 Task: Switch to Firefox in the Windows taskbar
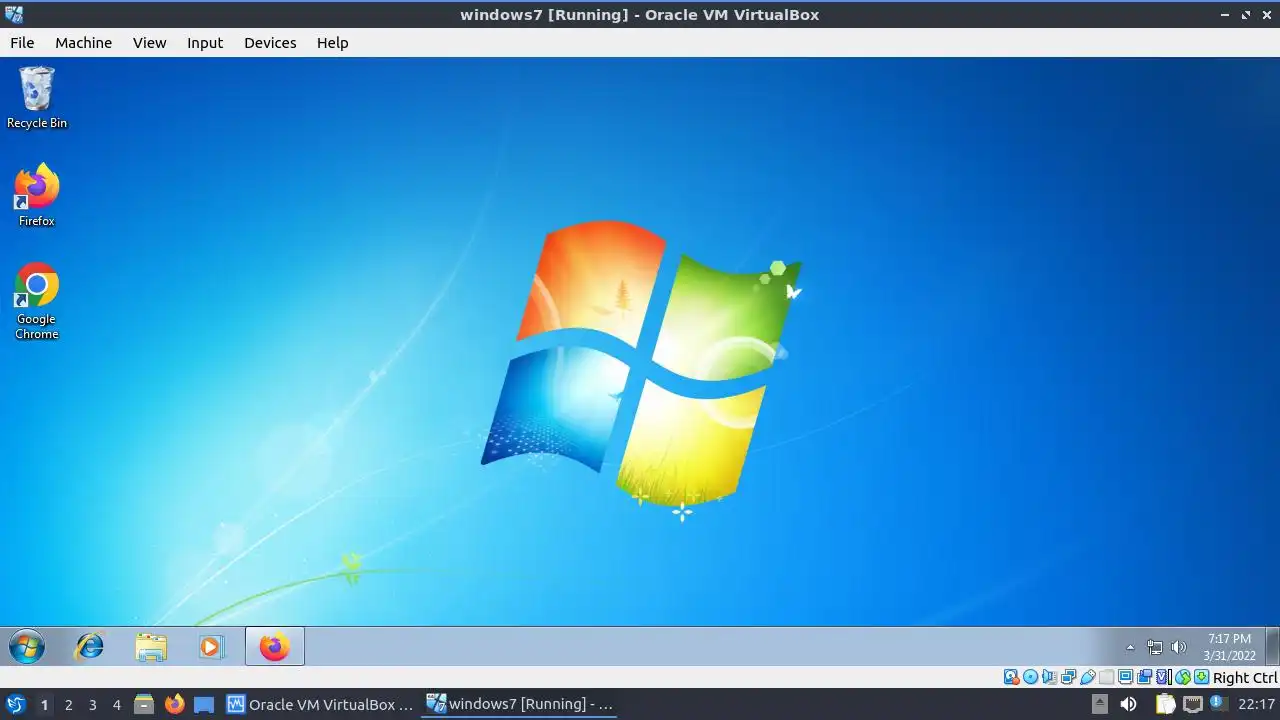pyautogui.click(x=274, y=647)
